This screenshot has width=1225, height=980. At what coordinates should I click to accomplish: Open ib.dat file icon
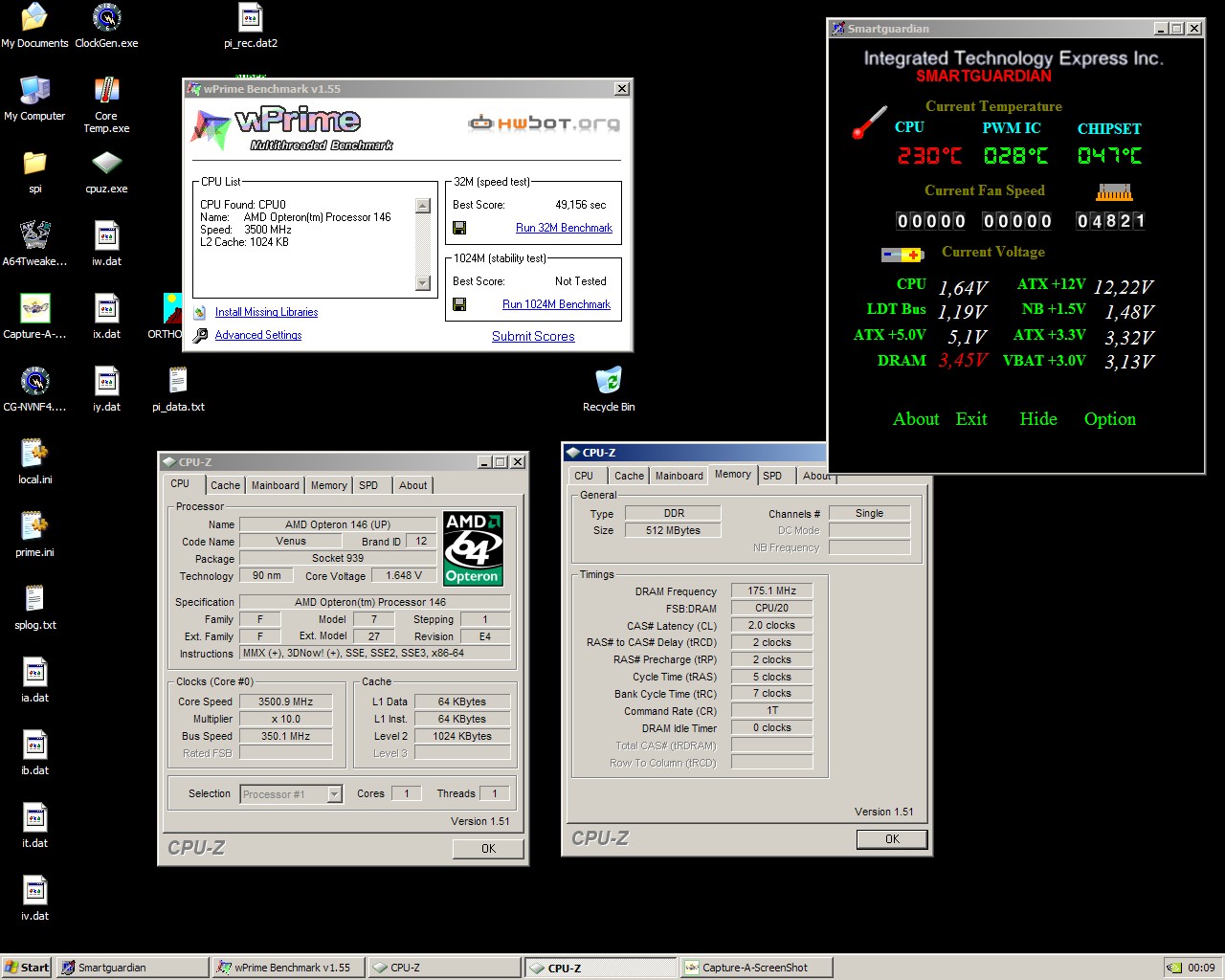click(34, 753)
